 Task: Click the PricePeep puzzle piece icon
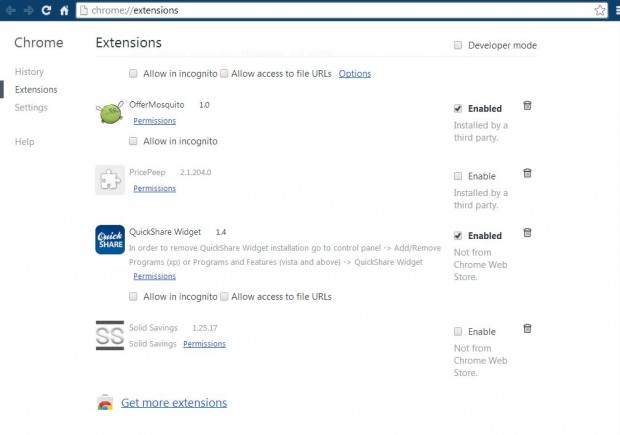[110, 180]
